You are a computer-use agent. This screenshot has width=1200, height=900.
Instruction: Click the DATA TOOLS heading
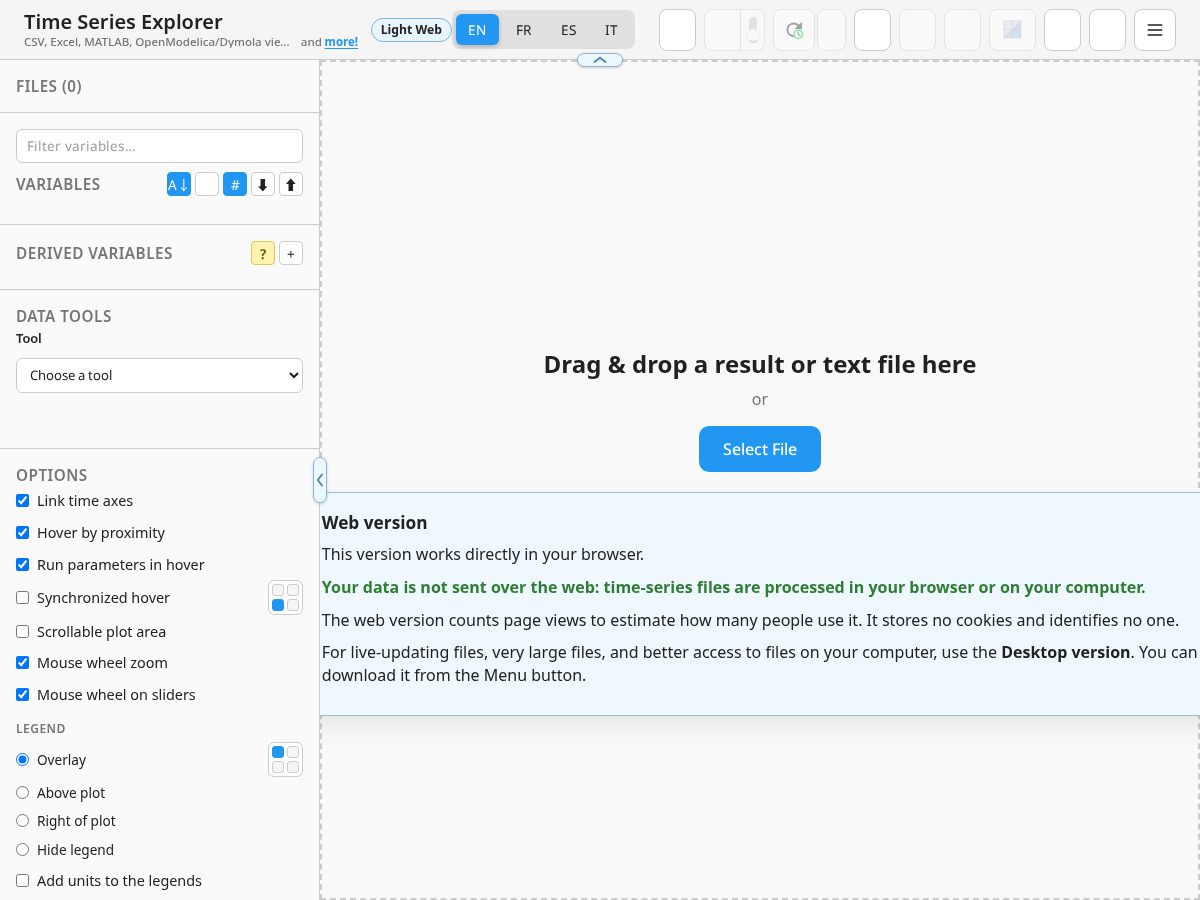[x=64, y=316]
